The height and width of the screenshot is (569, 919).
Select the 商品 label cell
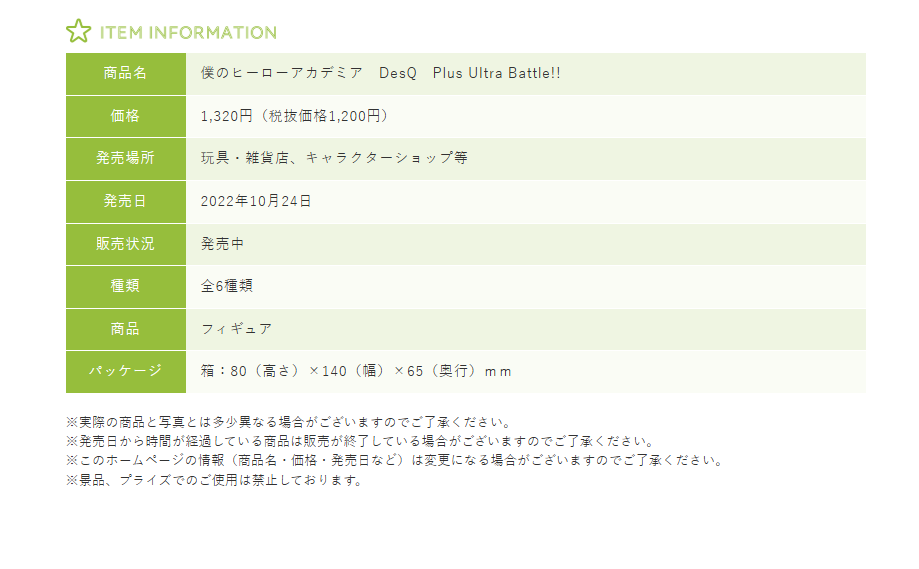[125, 328]
